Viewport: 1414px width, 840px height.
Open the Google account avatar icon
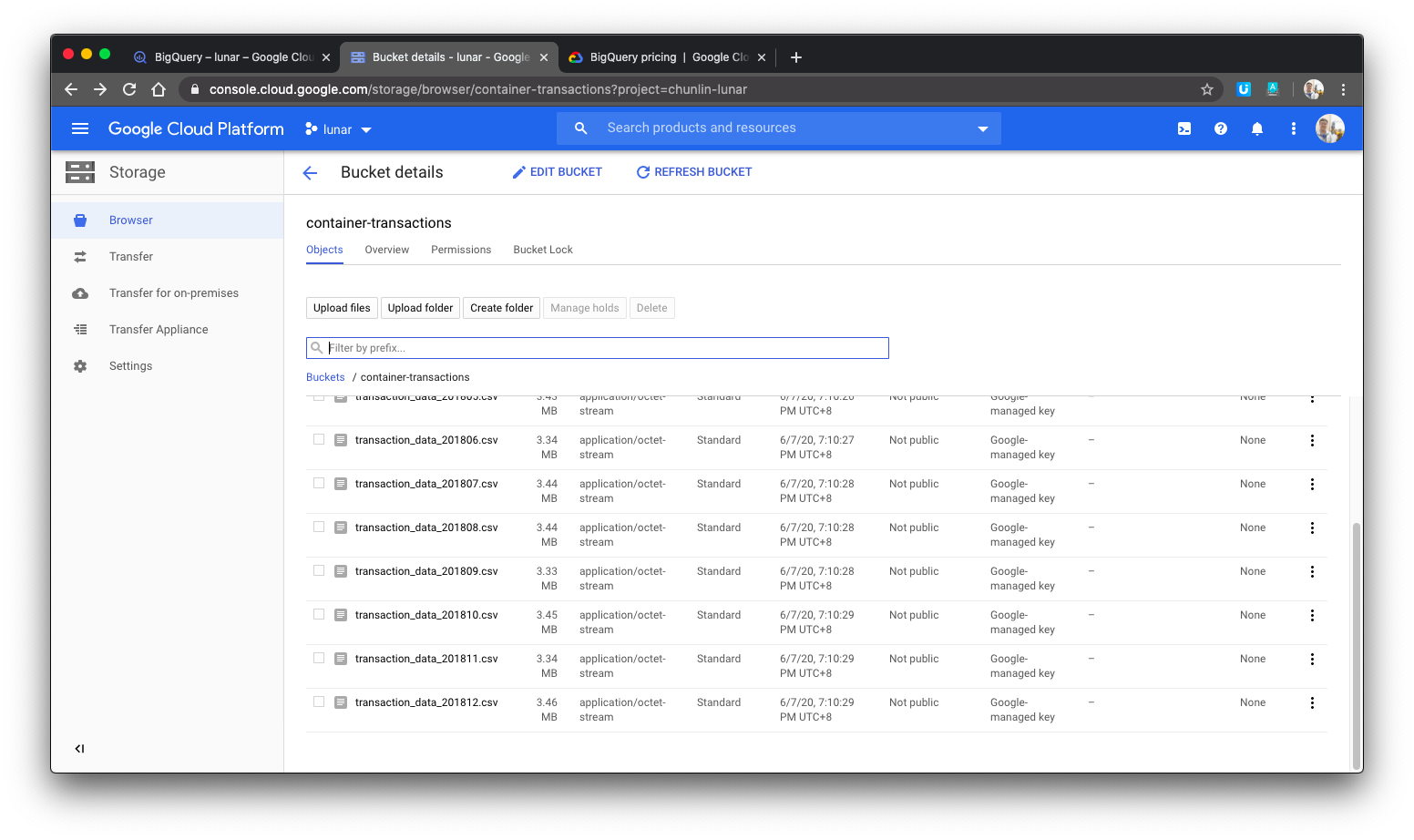coord(1329,128)
